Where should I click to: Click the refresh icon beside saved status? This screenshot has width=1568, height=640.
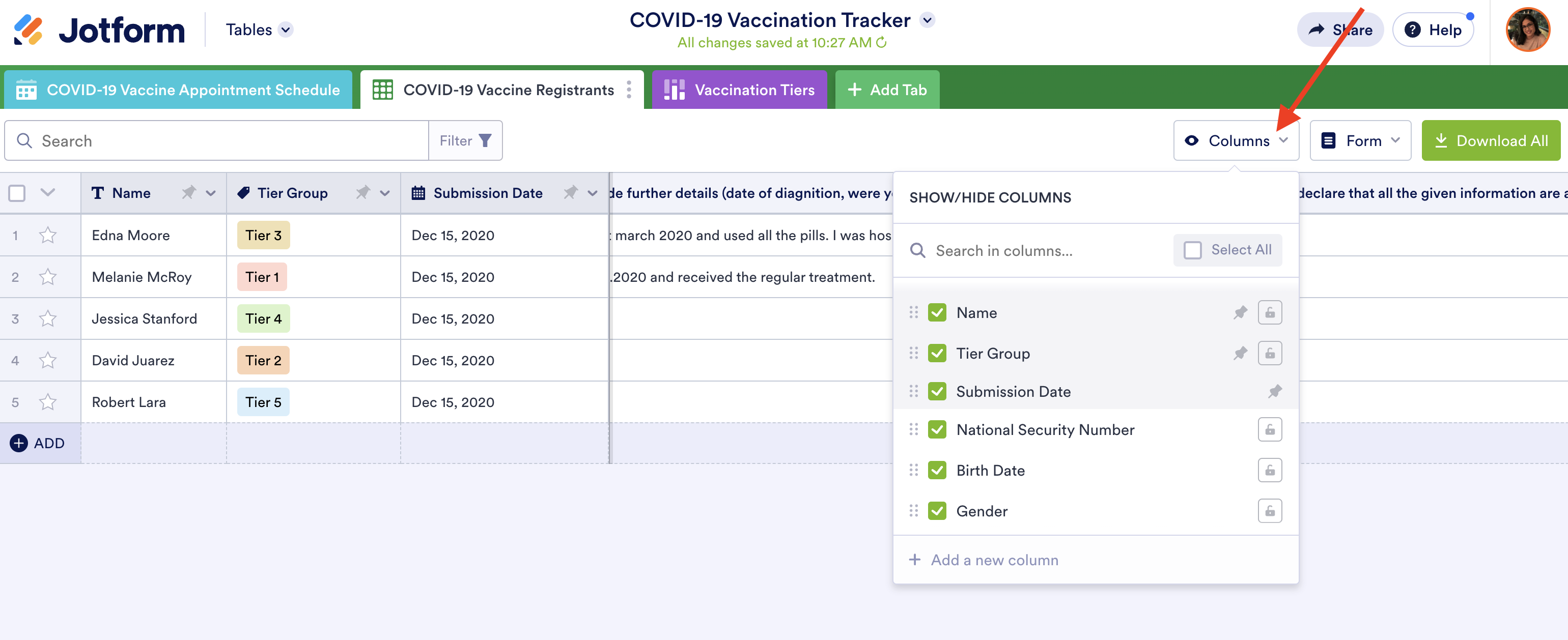881,43
